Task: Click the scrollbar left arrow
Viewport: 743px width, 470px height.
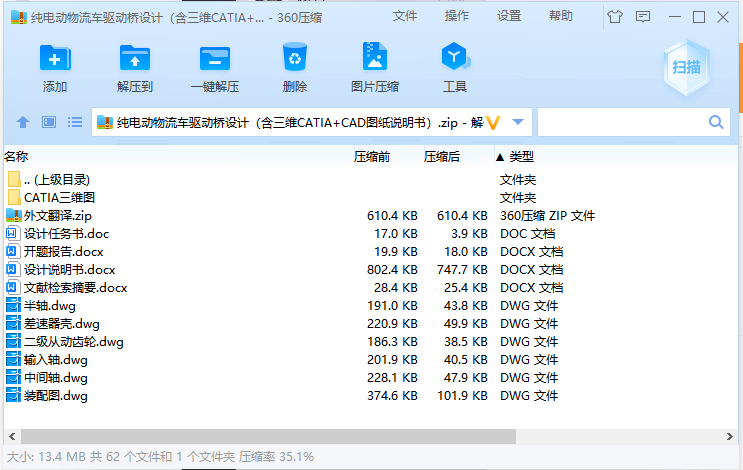Action: coord(12,436)
